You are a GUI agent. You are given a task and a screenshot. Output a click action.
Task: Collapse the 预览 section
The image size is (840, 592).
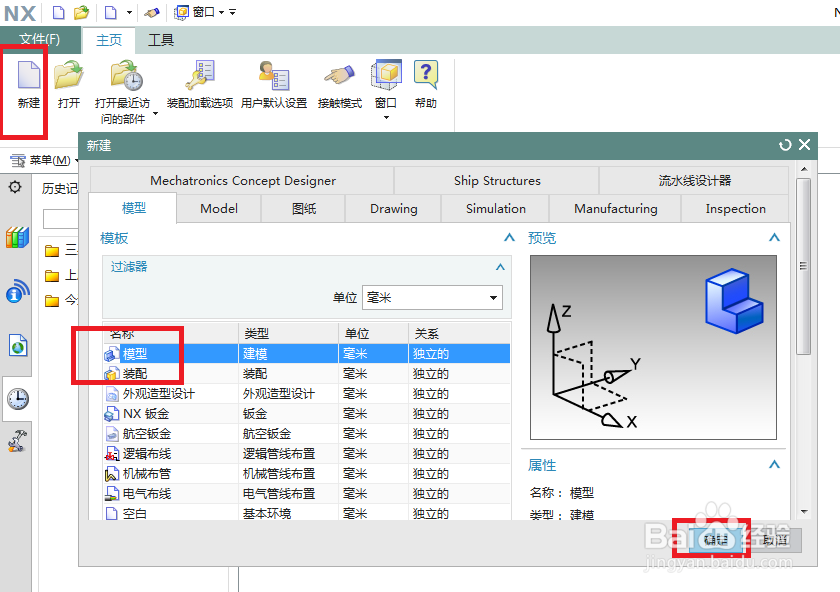coord(774,237)
